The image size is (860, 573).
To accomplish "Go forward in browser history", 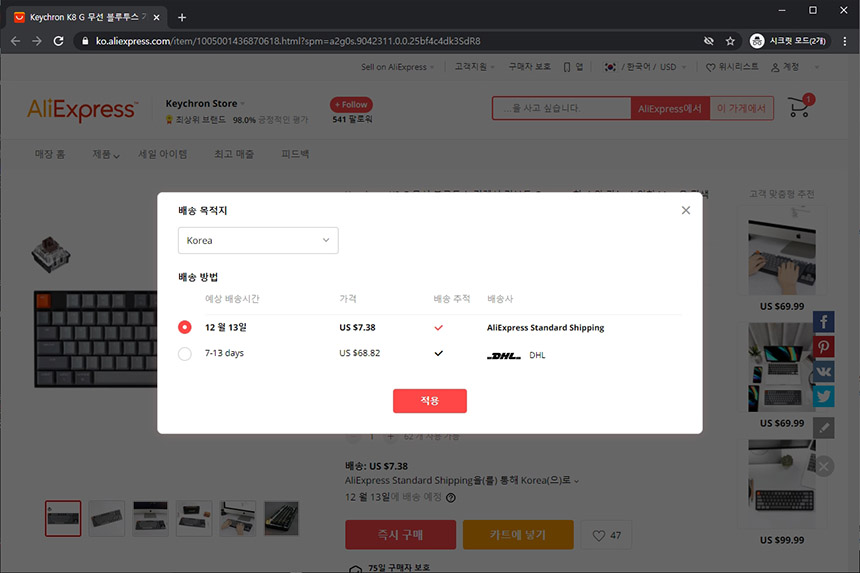I will pyautogui.click(x=37, y=41).
